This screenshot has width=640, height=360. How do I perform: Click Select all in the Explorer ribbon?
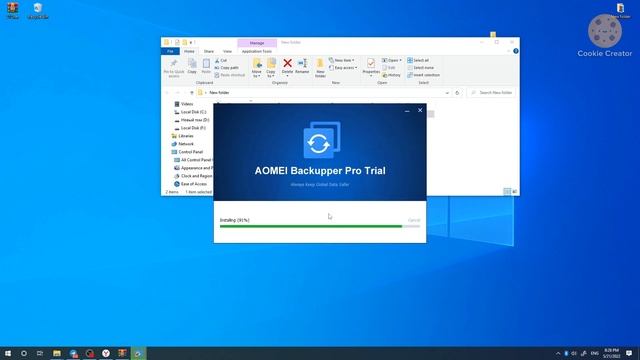coord(418,60)
